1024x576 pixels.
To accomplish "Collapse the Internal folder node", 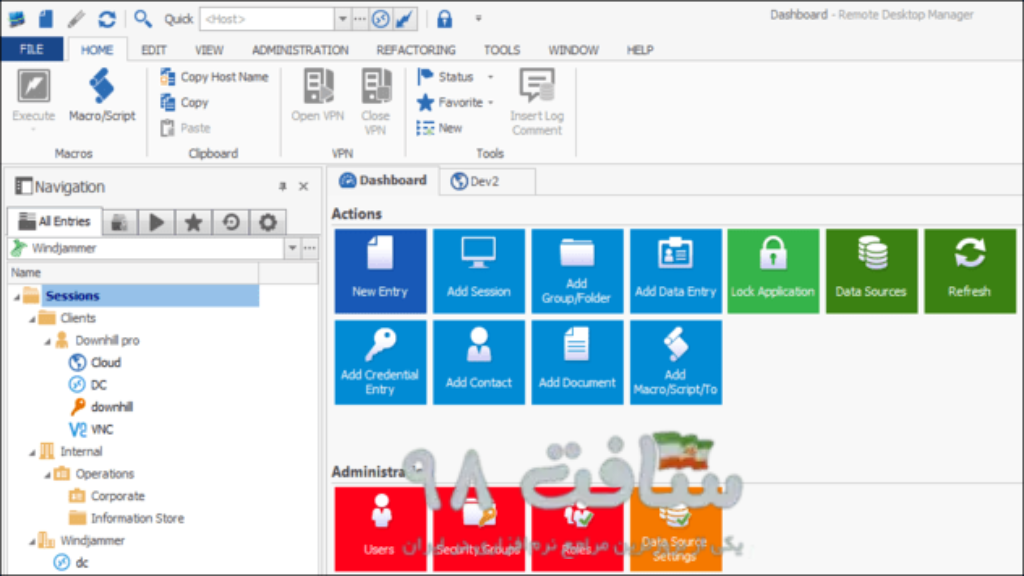I will point(32,453).
